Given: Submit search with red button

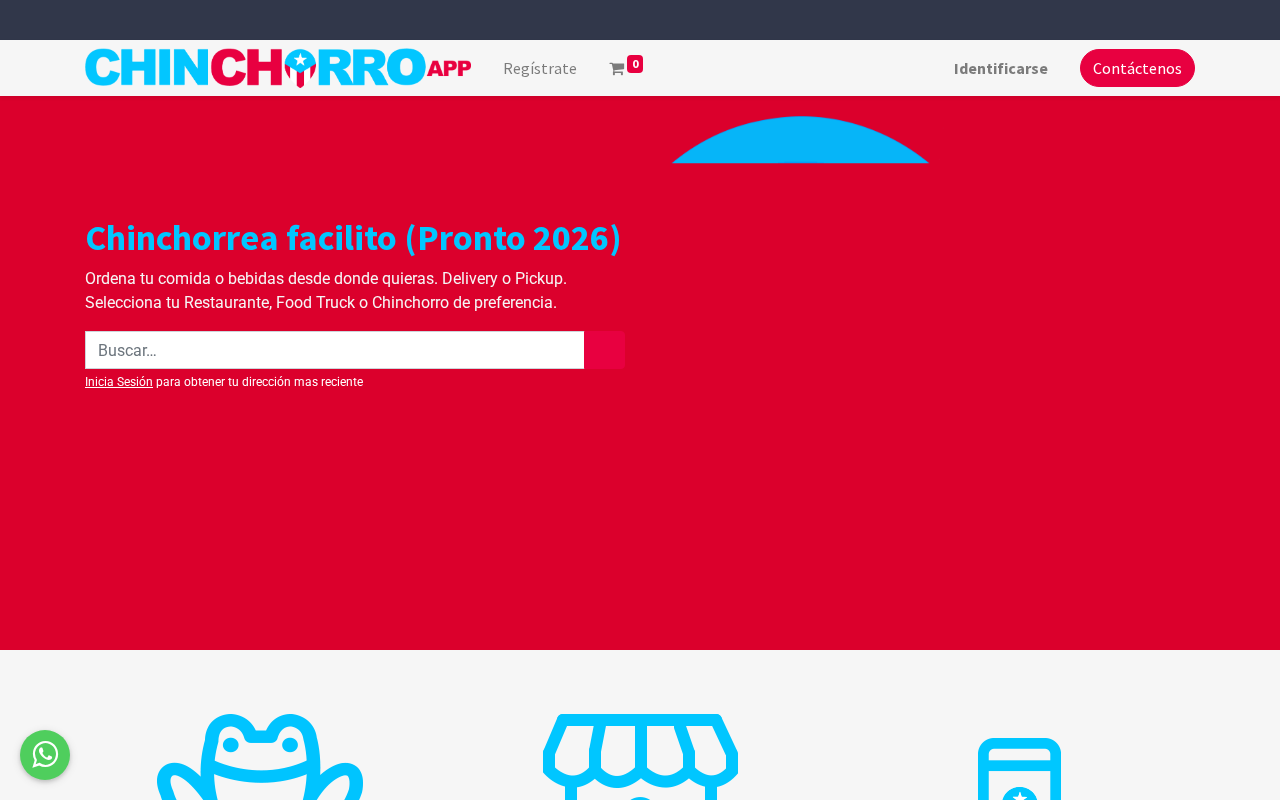Looking at the screenshot, I should [605, 350].
